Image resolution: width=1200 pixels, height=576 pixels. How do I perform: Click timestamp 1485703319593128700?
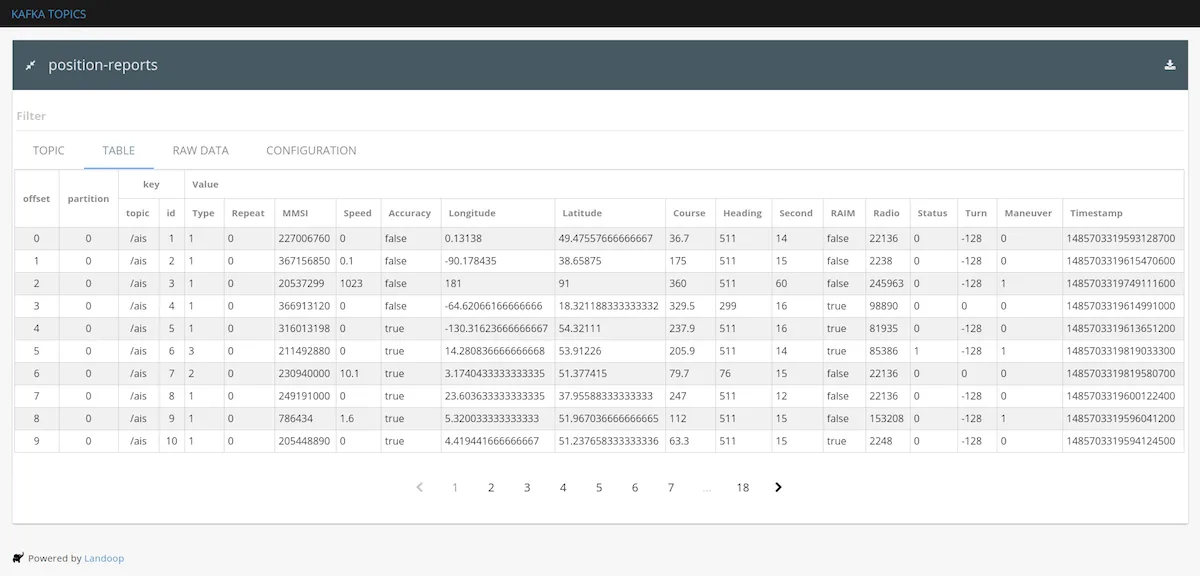click(1121, 238)
